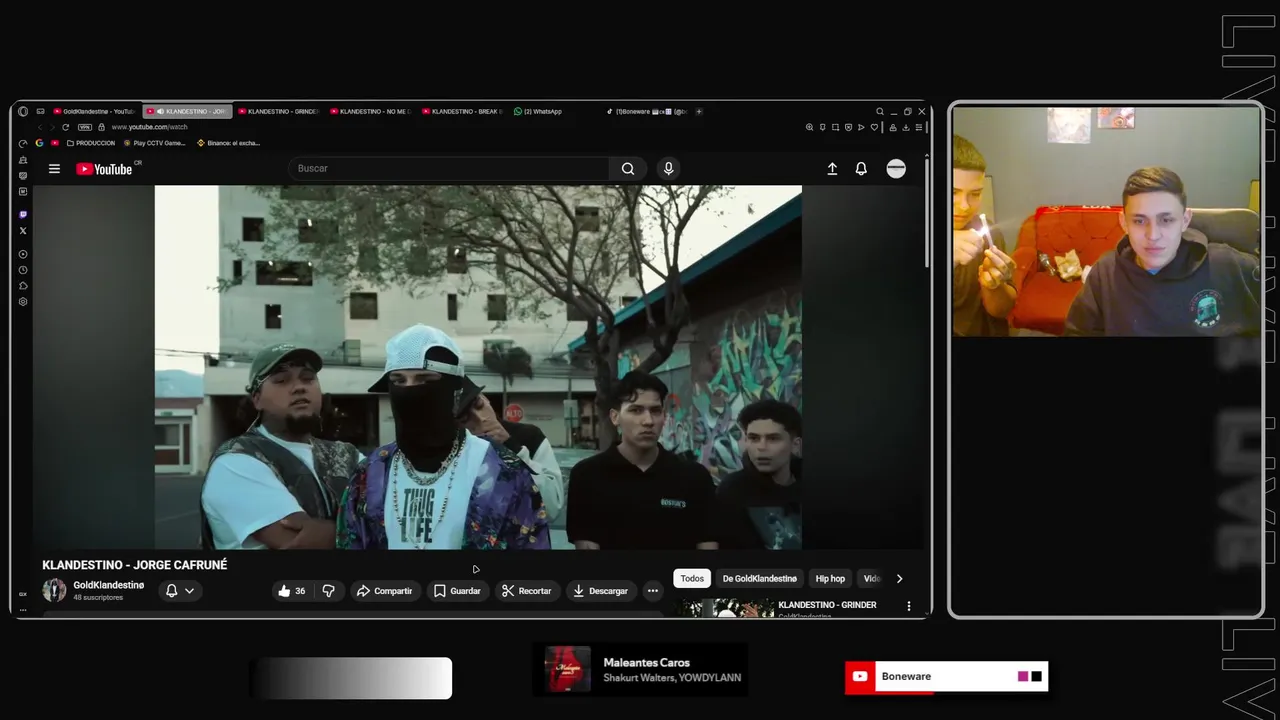Open the Google bookmark icon
This screenshot has height=720, width=1280.
[x=39, y=143]
